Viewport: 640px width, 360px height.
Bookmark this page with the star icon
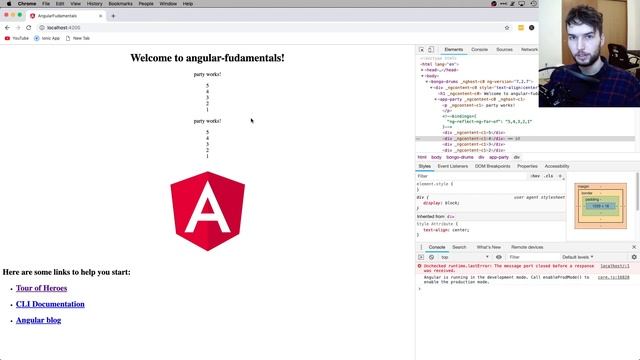coord(507,28)
